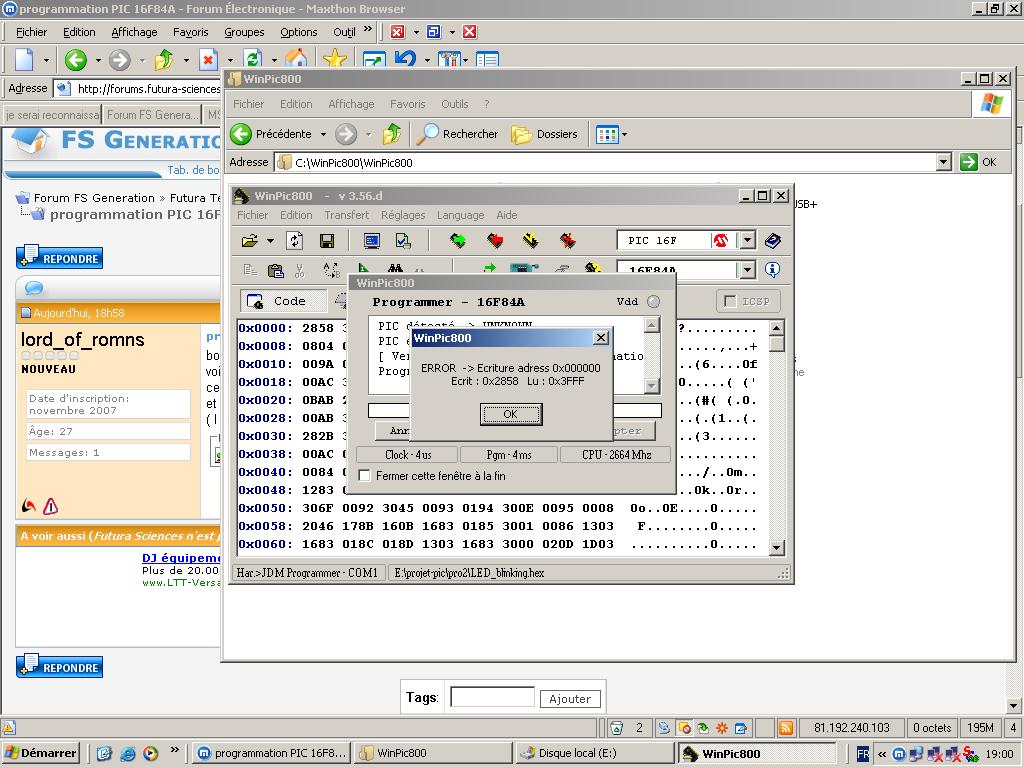
Task: Click the verify device yellow chip icon
Action: [531, 241]
